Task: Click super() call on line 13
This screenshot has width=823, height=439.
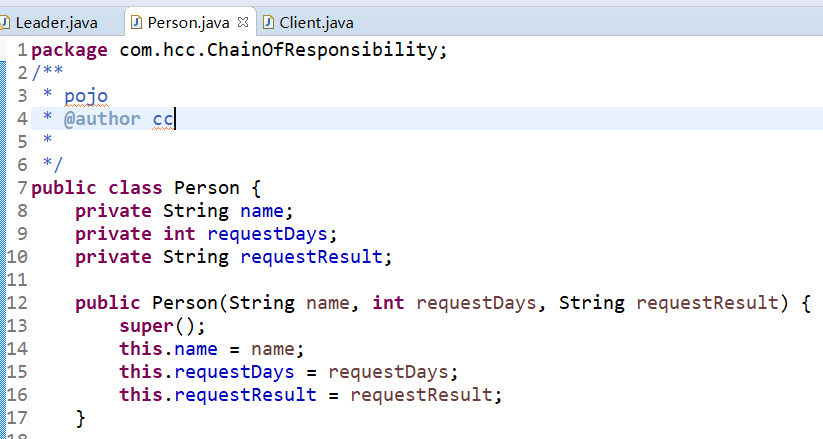Action: click(x=162, y=326)
